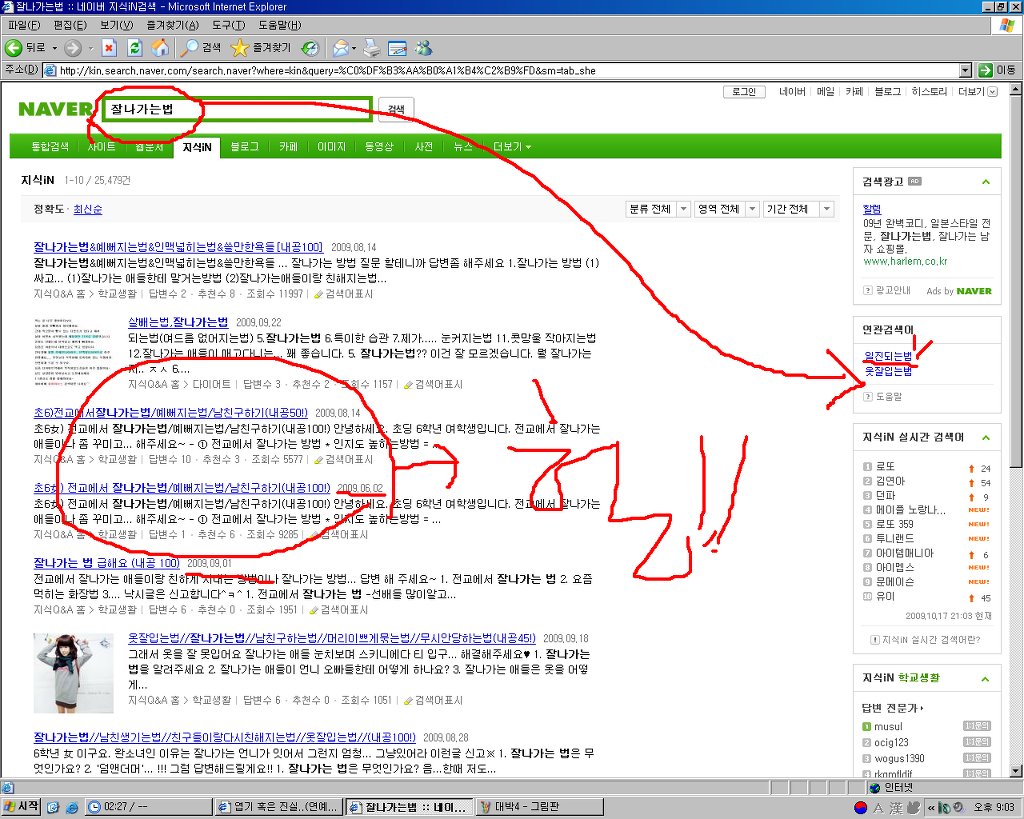Viewport: 1024px width, 819px height.
Task: Collapse the 지식iN 학교생활 panel
Action: [x=985, y=679]
